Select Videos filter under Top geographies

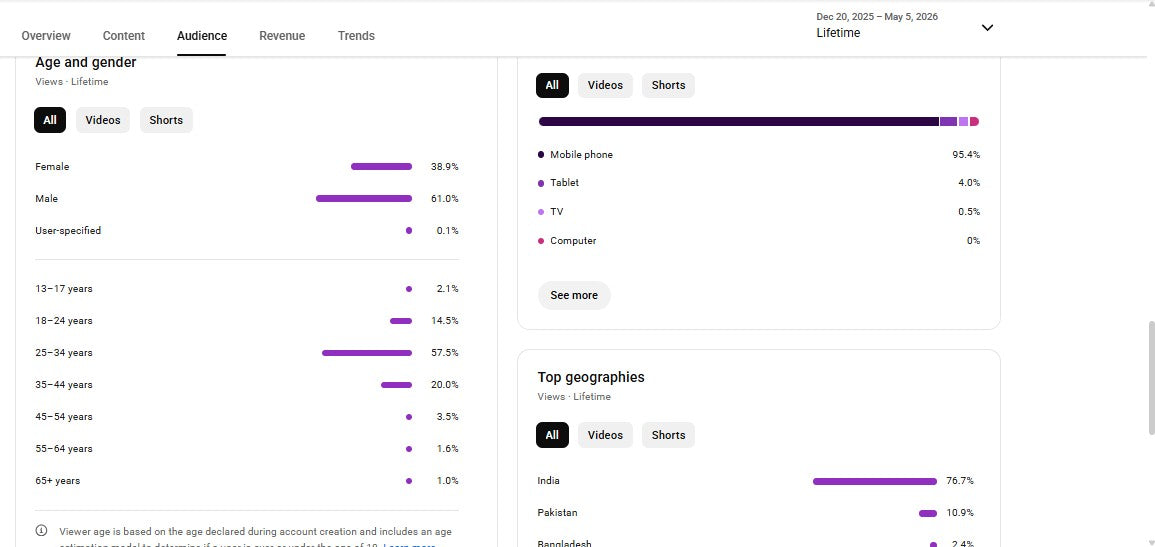click(x=605, y=435)
